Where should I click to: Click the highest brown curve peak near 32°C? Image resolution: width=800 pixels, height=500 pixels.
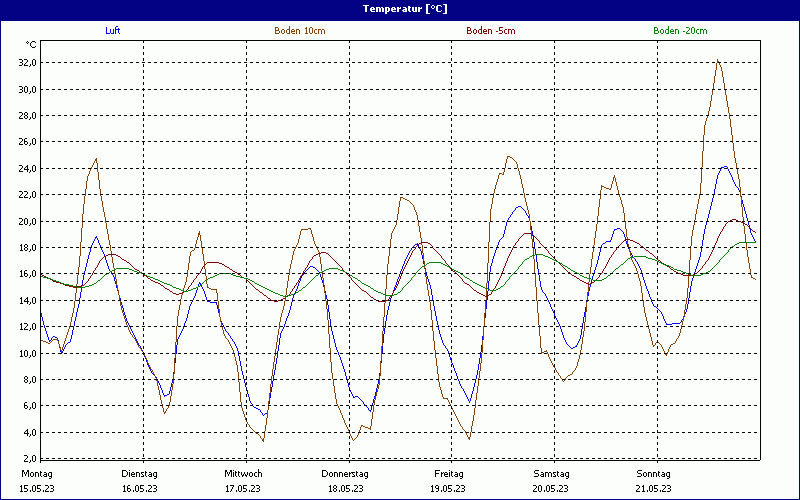717,61
